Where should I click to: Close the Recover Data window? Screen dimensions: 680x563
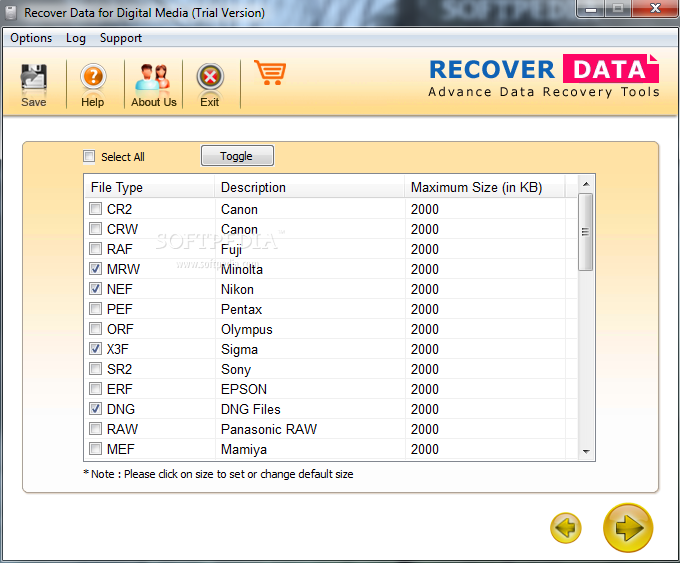pos(655,9)
